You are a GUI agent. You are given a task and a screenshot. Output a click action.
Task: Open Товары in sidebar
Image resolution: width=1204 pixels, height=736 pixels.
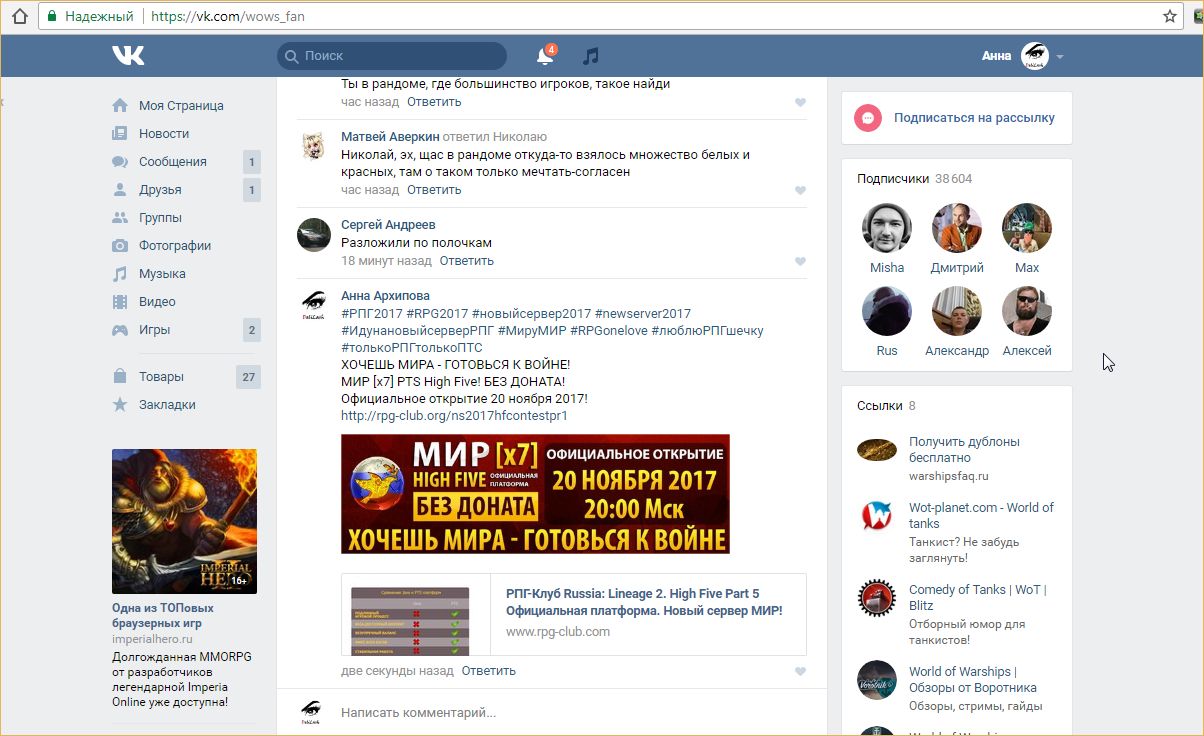(x=161, y=377)
